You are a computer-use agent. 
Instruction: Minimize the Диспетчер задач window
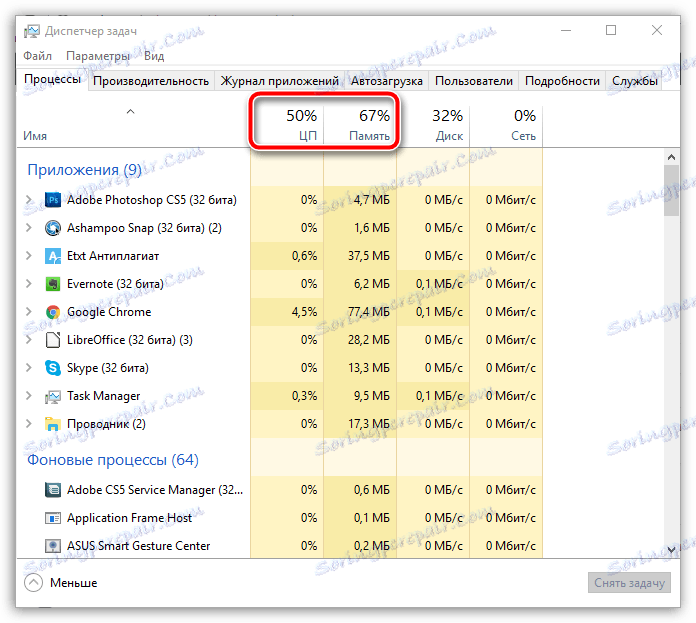pyautogui.click(x=566, y=31)
